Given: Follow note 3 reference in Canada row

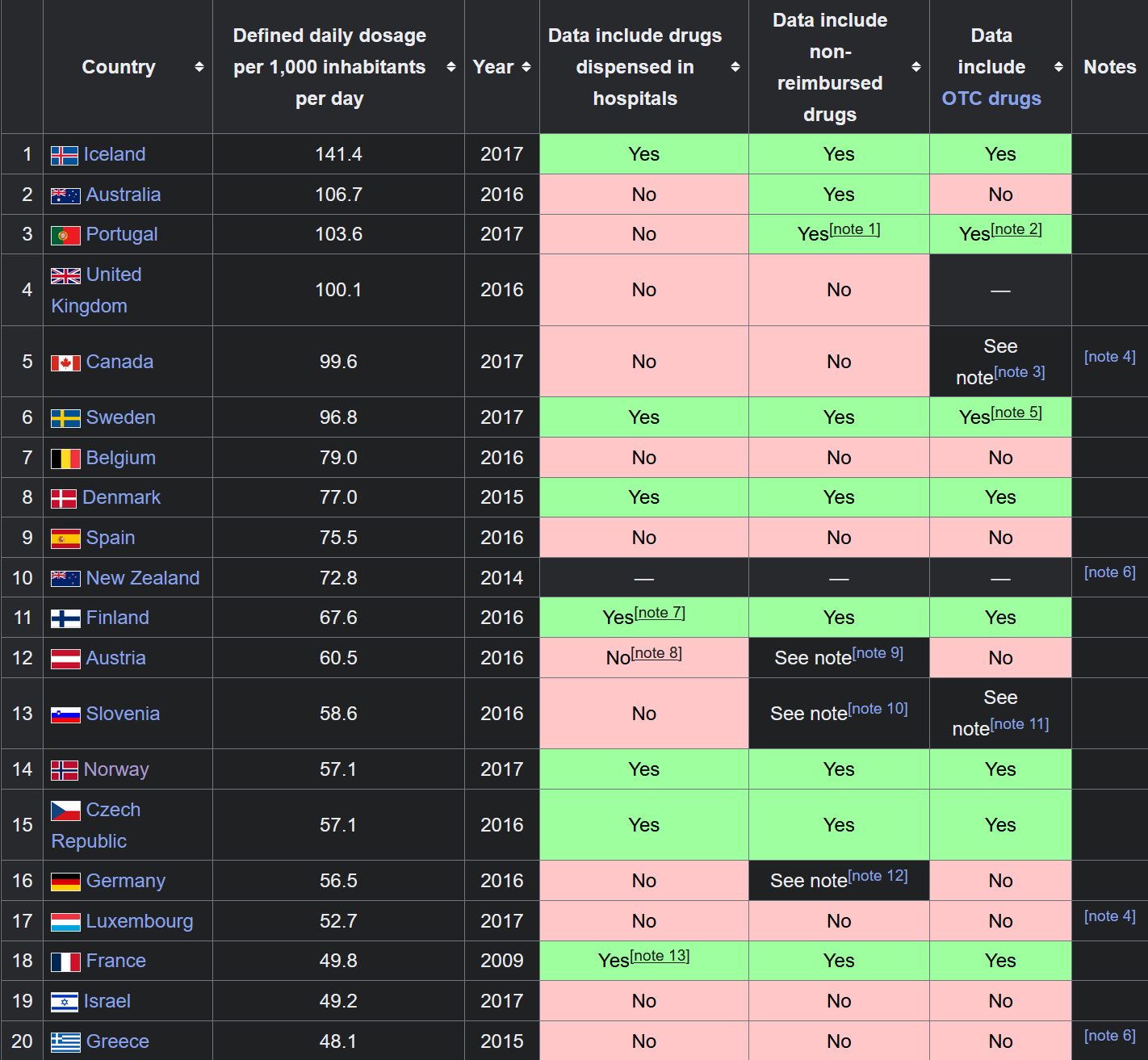Looking at the screenshot, I should pos(1020,372).
